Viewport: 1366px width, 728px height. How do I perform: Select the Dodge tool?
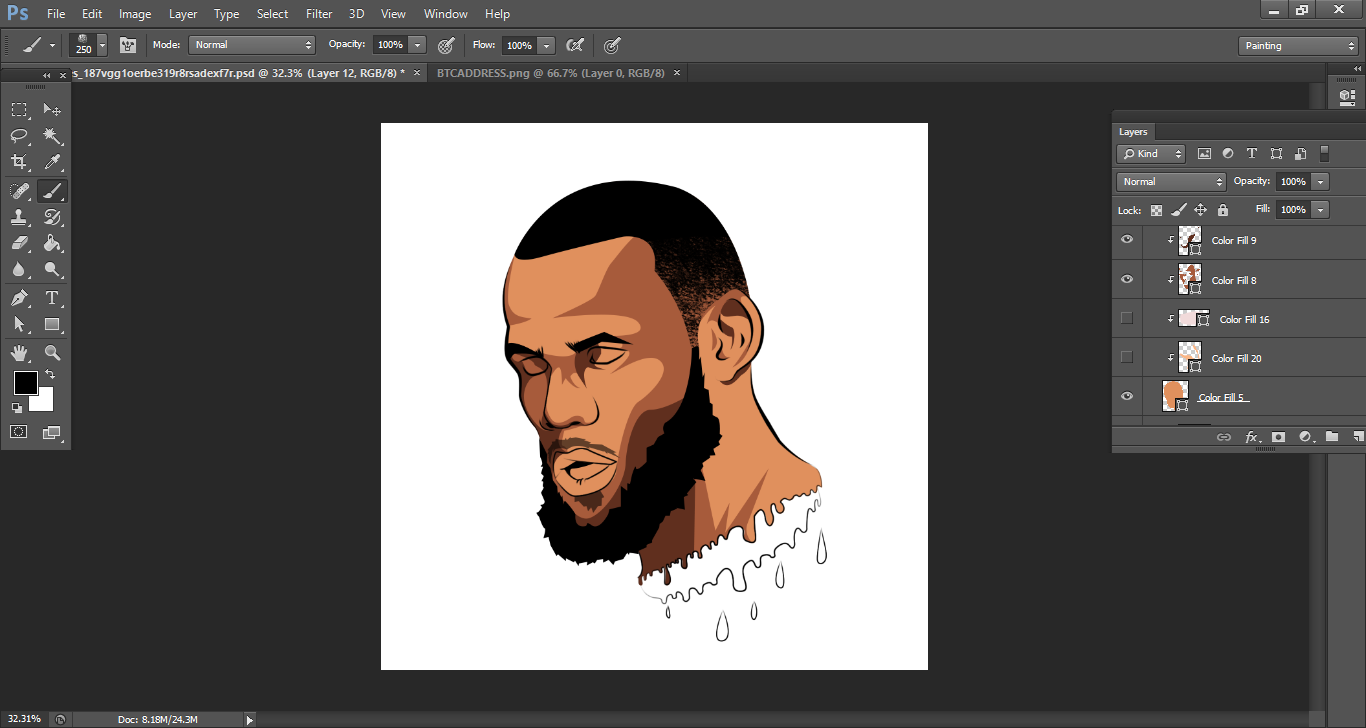53,269
